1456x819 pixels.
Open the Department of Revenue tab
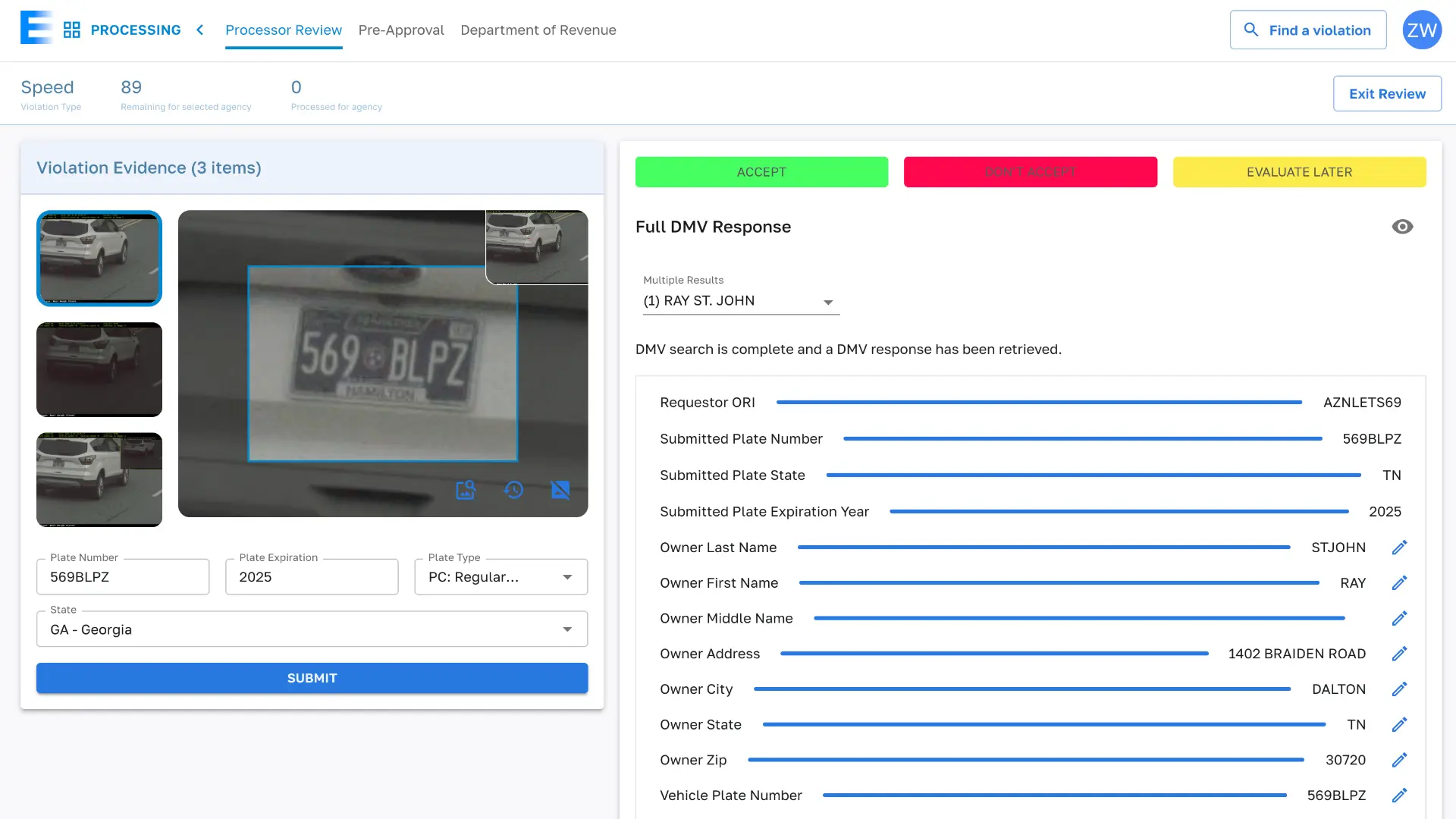[x=538, y=30]
